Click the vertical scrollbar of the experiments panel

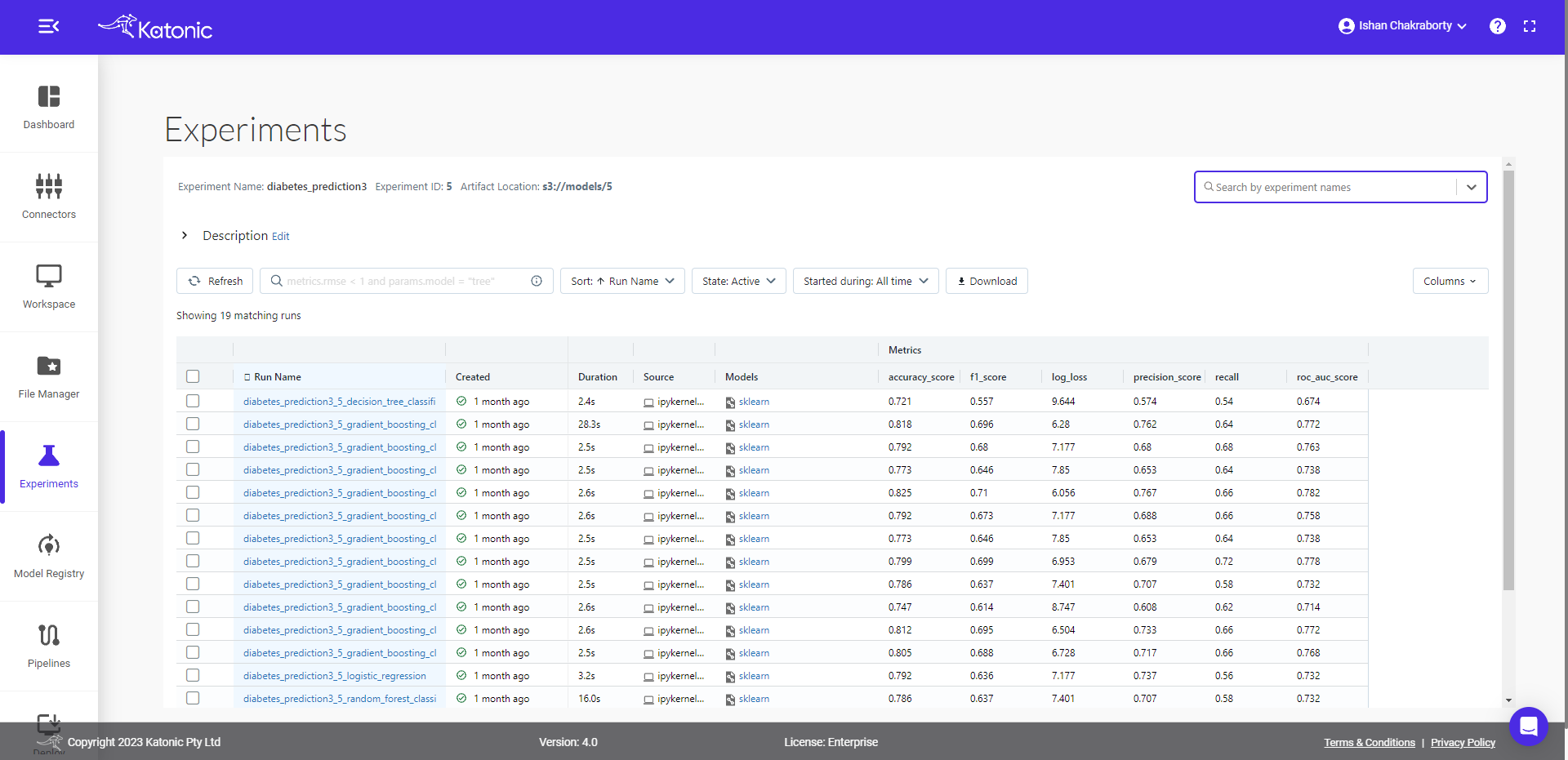point(1508,380)
